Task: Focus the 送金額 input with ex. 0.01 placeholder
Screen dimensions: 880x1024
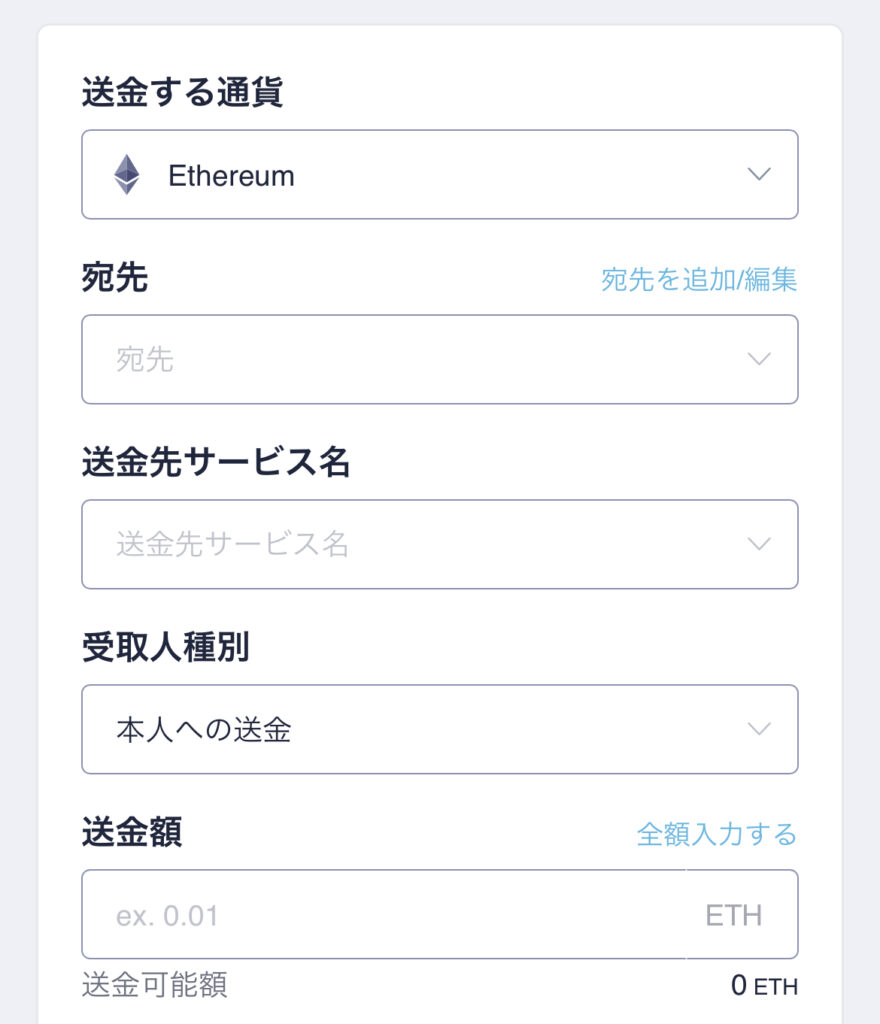Action: [384, 914]
